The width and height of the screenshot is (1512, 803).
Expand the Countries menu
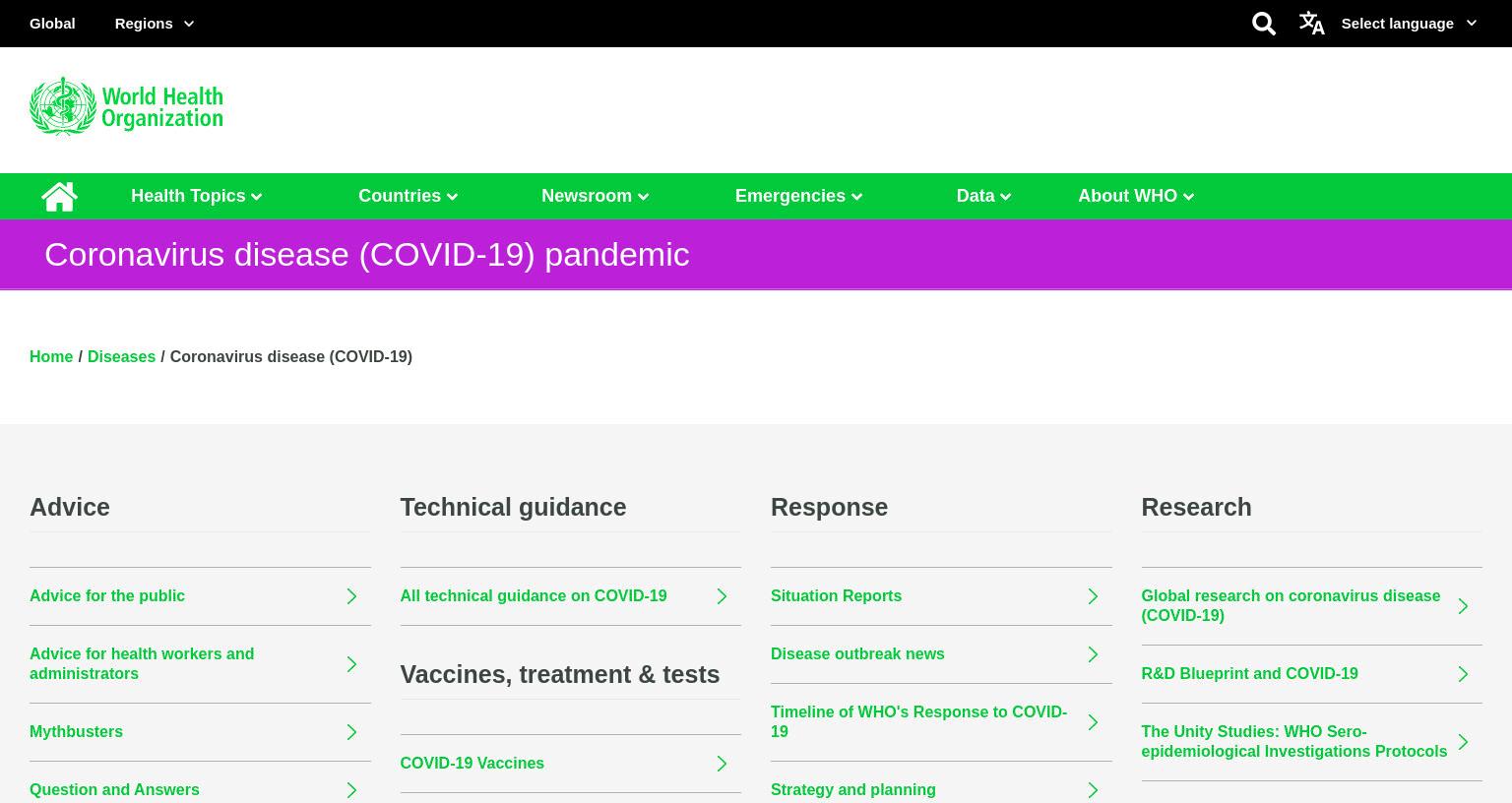[x=409, y=196]
